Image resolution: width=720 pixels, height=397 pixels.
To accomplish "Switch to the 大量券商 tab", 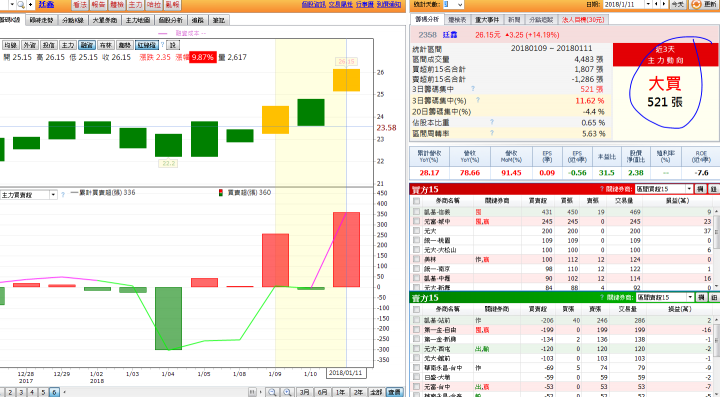I will [x=105, y=20].
